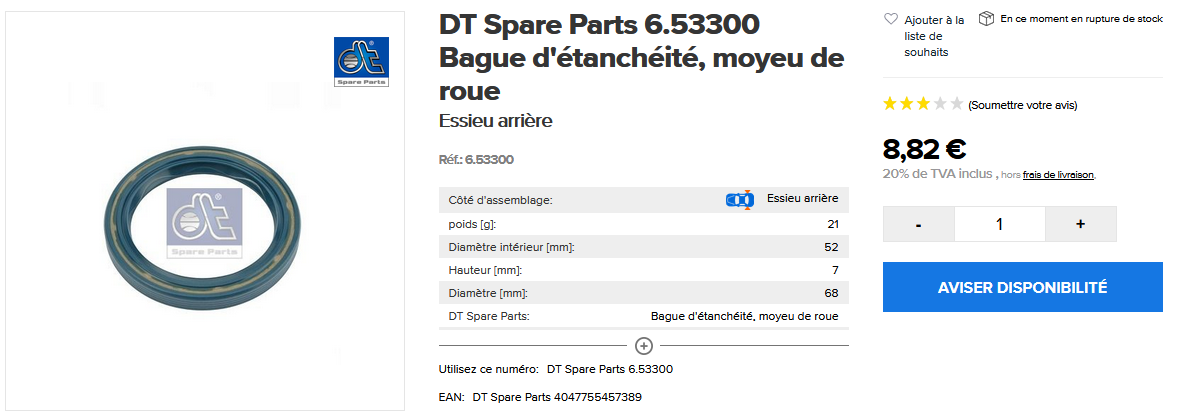Select Ajouter à la liste de souhaits
Viewport: 1186px width, 414px height.
[x=934, y=35]
